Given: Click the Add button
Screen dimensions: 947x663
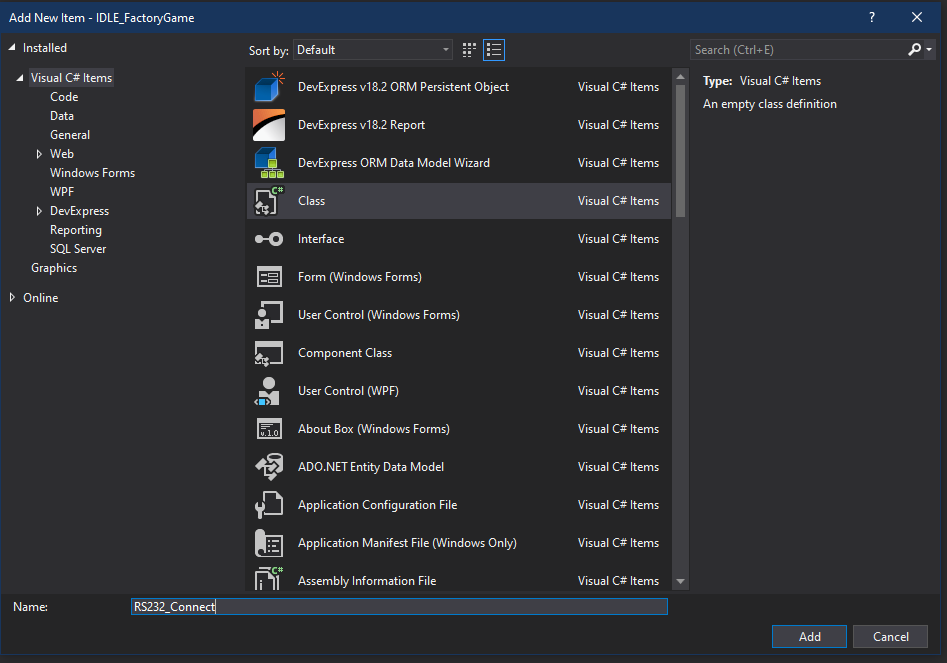Looking at the screenshot, I should click(809, 637).
